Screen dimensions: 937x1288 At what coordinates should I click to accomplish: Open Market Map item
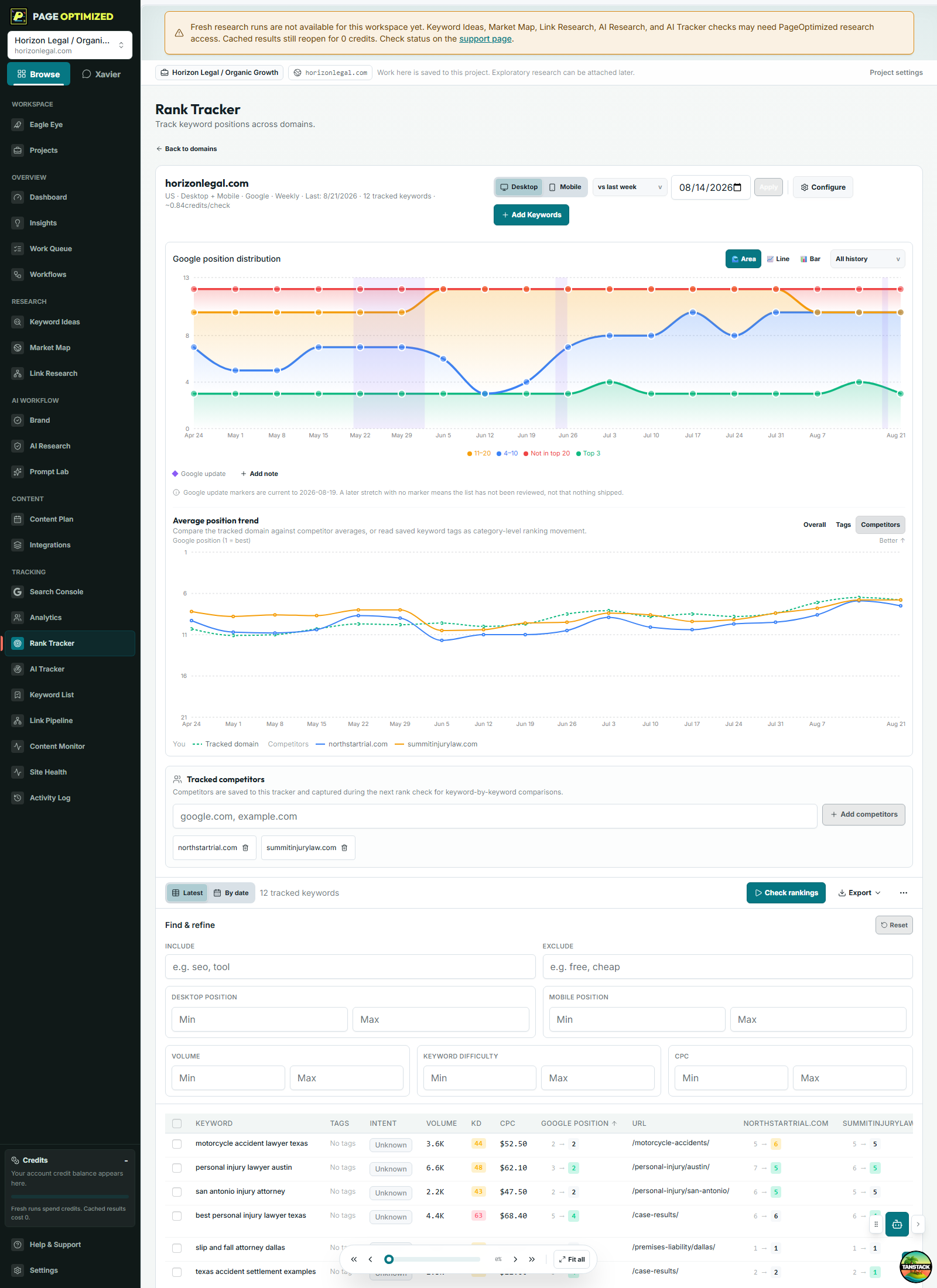[70, 348]
